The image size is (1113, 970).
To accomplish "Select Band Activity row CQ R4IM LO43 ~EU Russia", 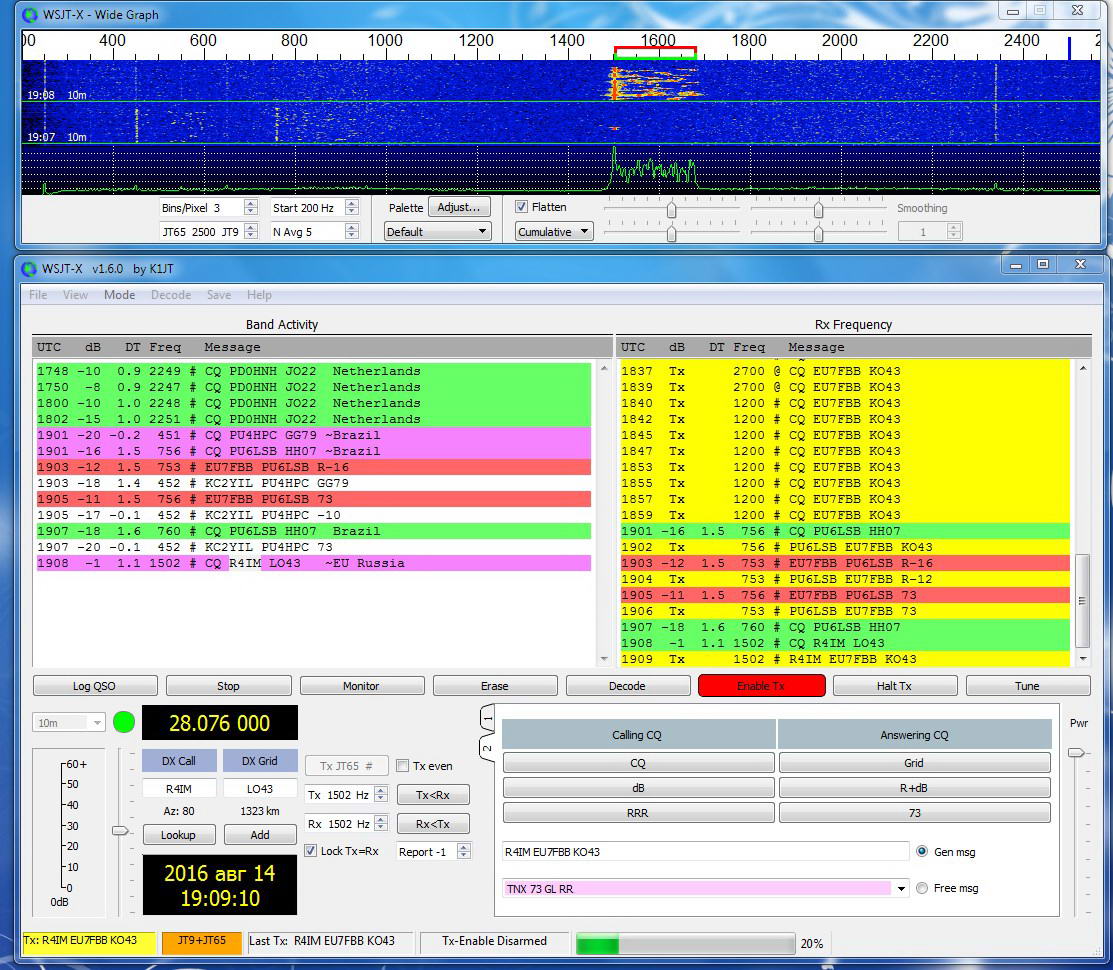I will pyautogui.click(x=314, y=563).
